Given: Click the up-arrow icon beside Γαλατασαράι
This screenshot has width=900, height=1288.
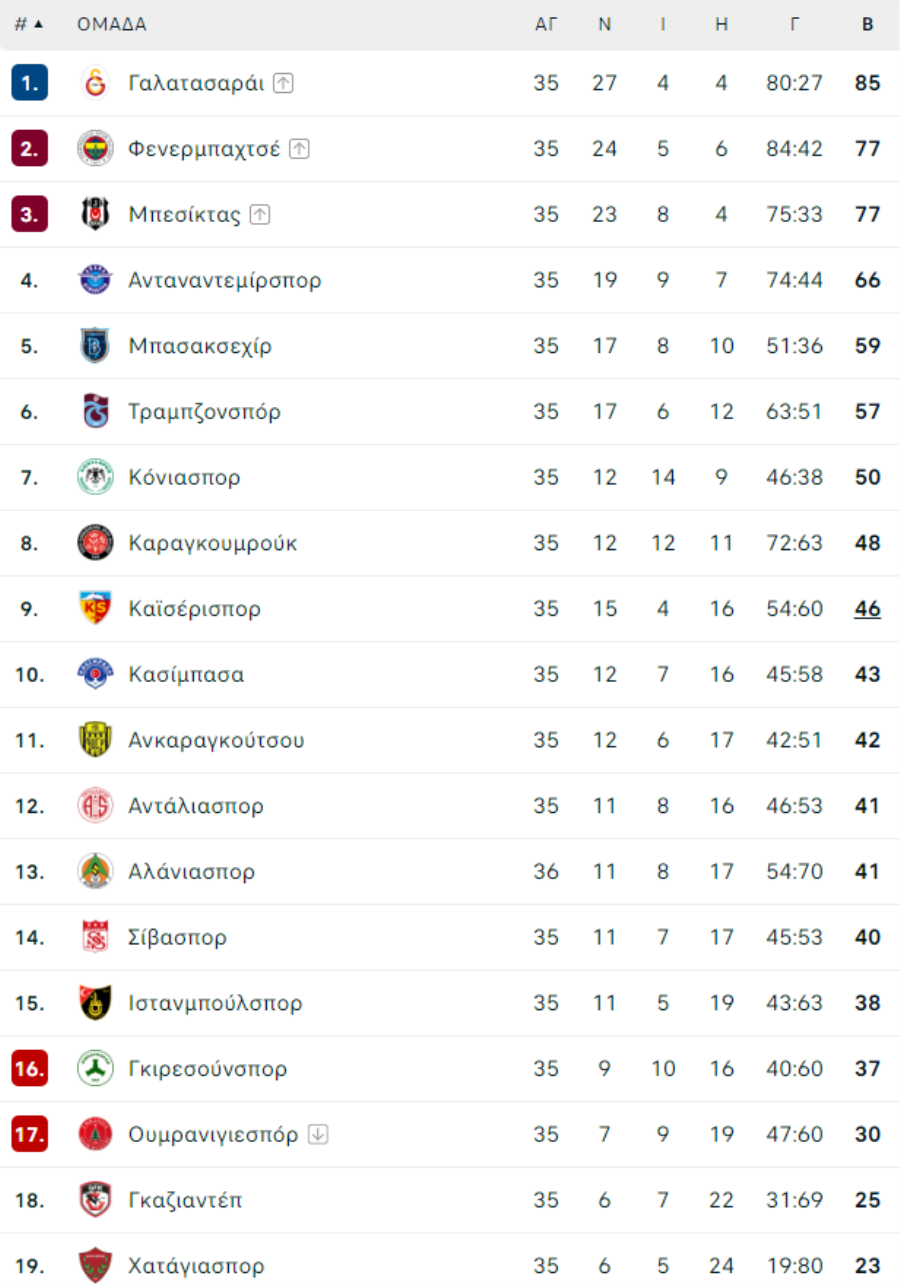Looking at the screenshot, I should pyautogui.click(x=283, y=83).
